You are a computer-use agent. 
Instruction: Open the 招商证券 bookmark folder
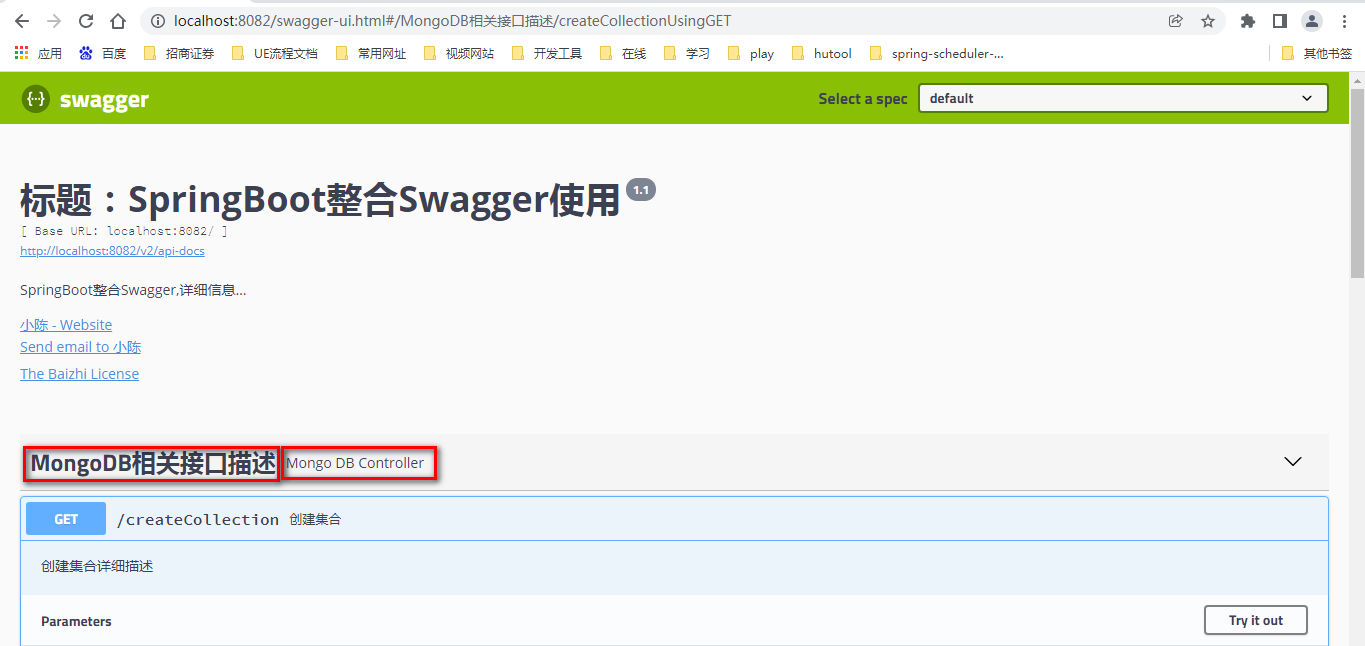click(179, 53)
